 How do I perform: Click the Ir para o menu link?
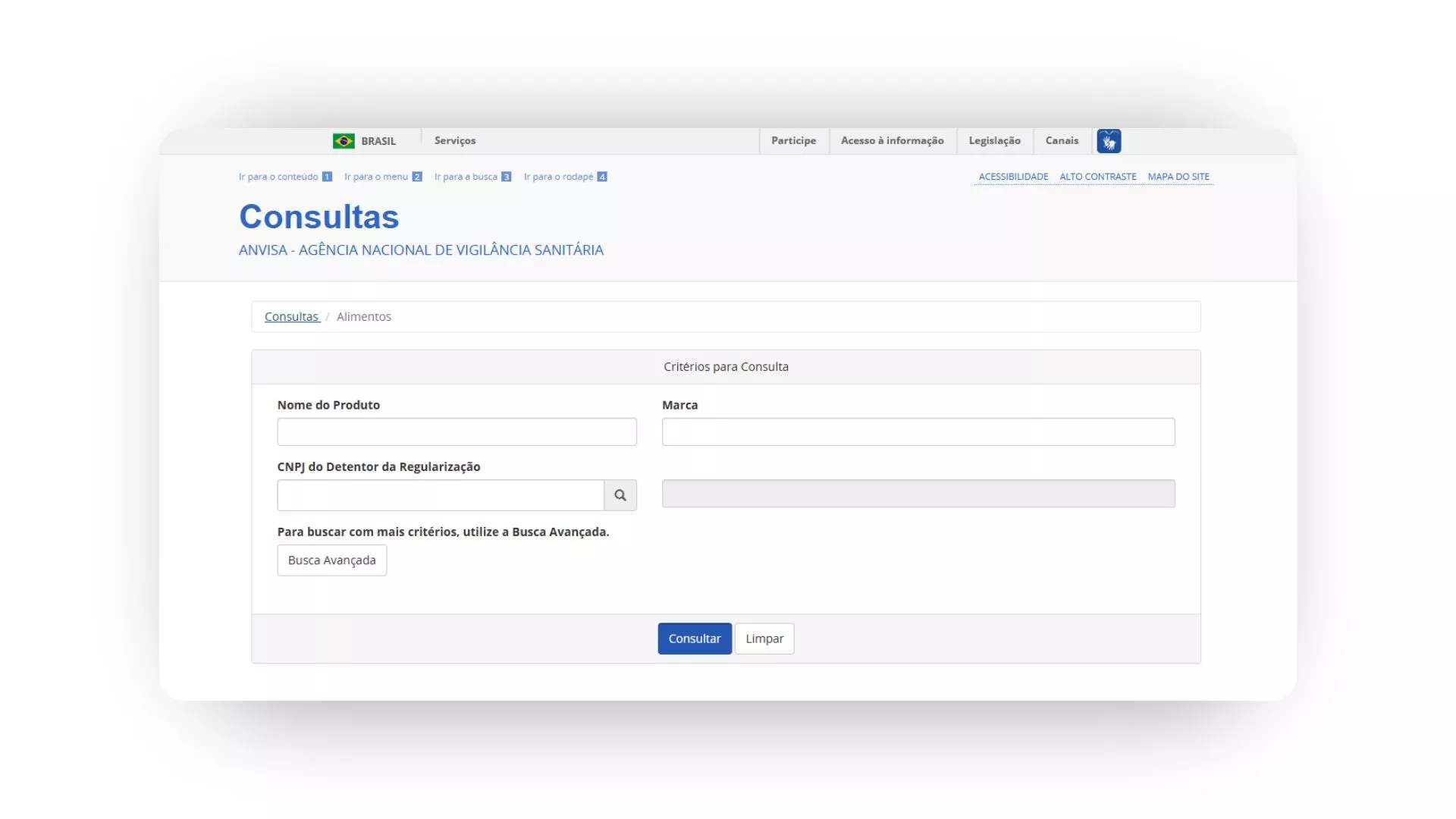(x=383, y=177)
